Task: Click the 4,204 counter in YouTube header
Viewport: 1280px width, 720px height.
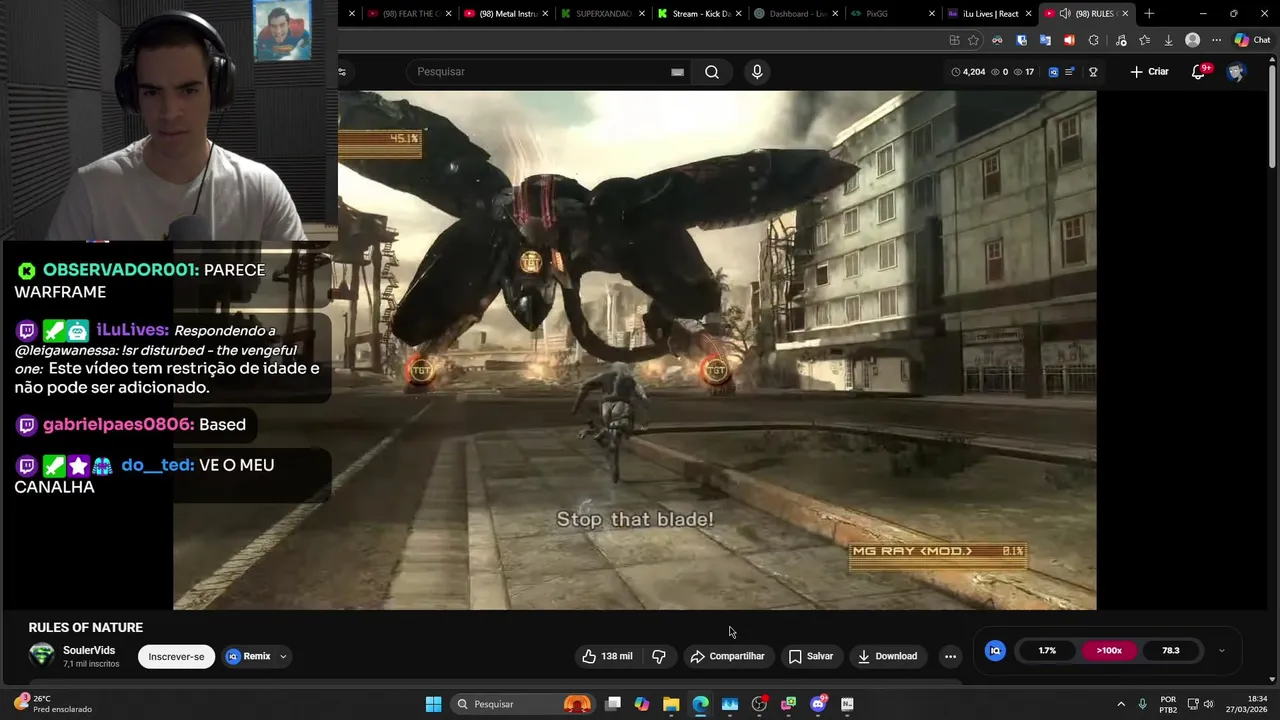Action: tap(968, 72)
